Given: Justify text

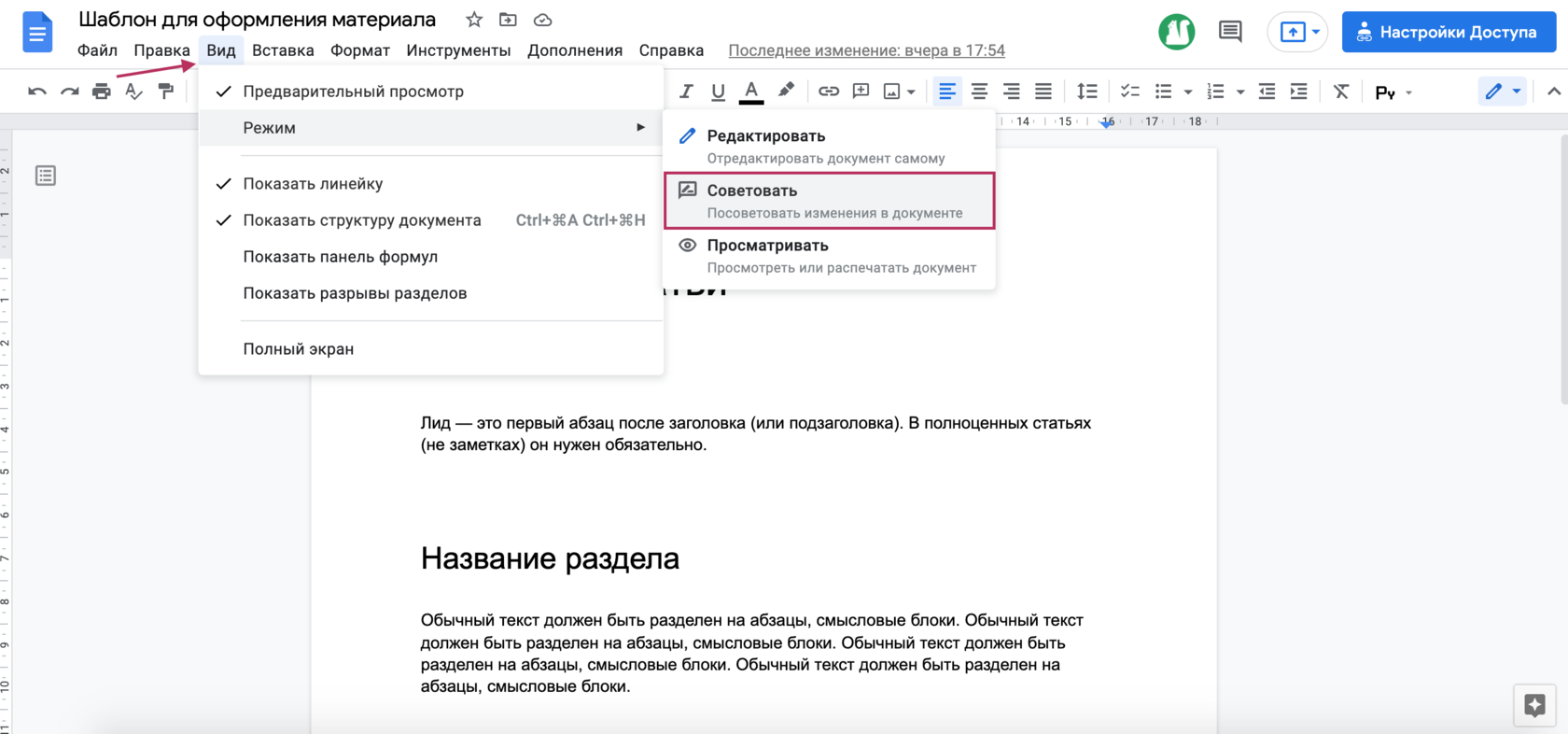Looking at the screenshot, I should [x=1043, y=92].
